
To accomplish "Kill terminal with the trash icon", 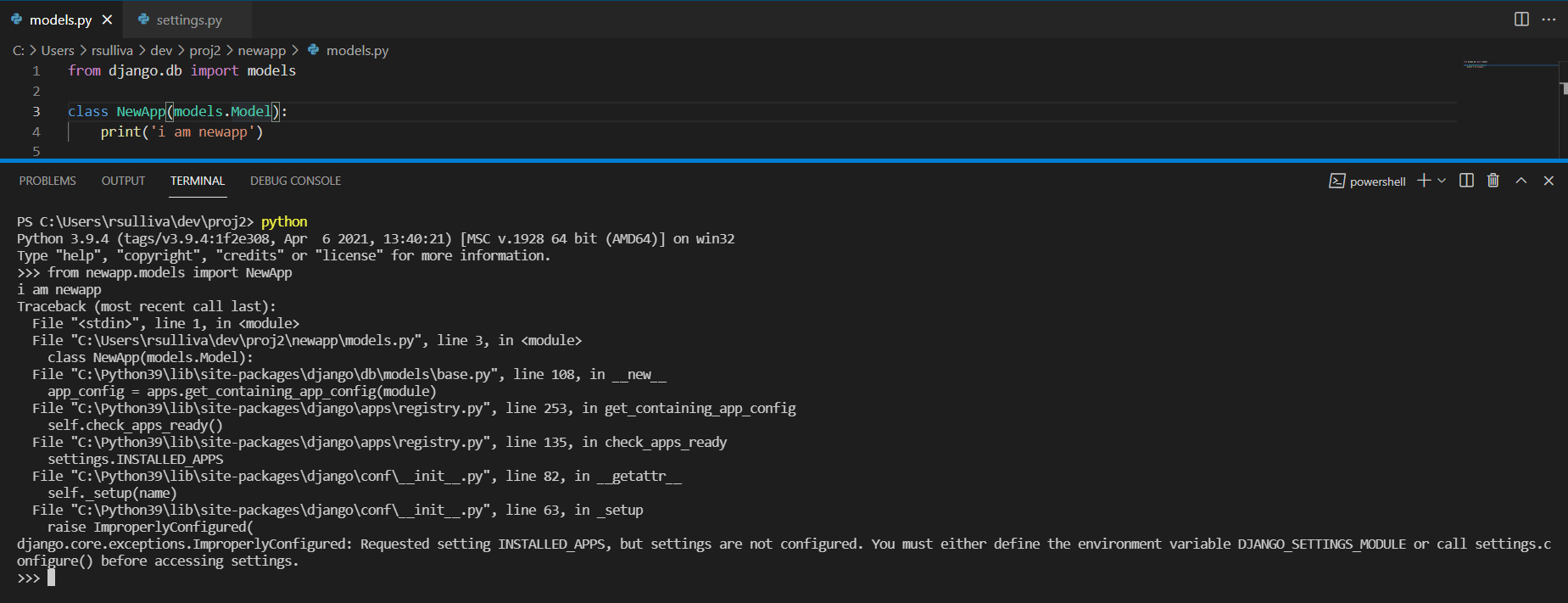I will coord(1493,181).
